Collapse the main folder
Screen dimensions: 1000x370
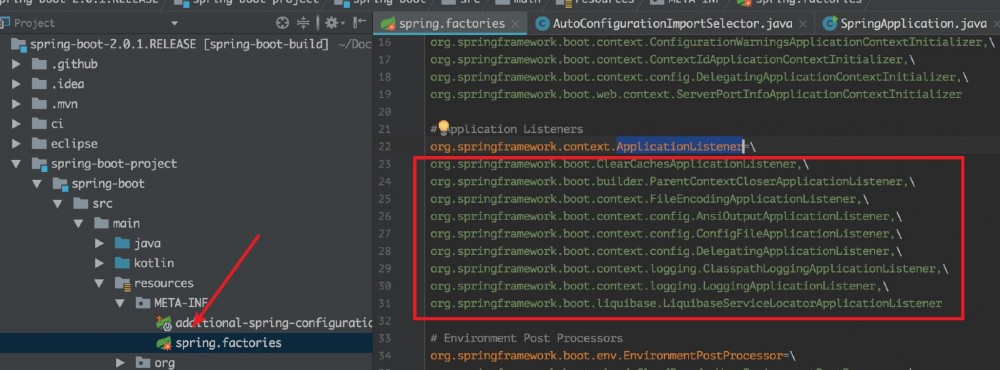78,223
